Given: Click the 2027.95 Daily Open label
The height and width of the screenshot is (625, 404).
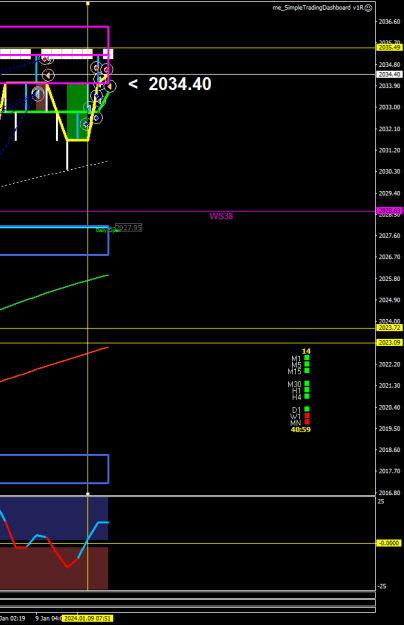Looking at the screenshot, I should [128, 228].
